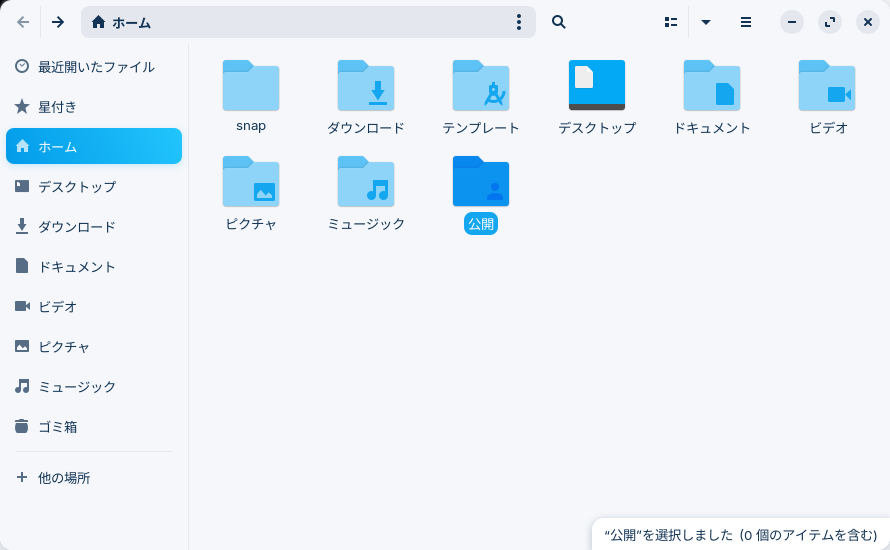The image size is (890, 550).
Task: Maximize the file manager window
Action: pos(830,22)
